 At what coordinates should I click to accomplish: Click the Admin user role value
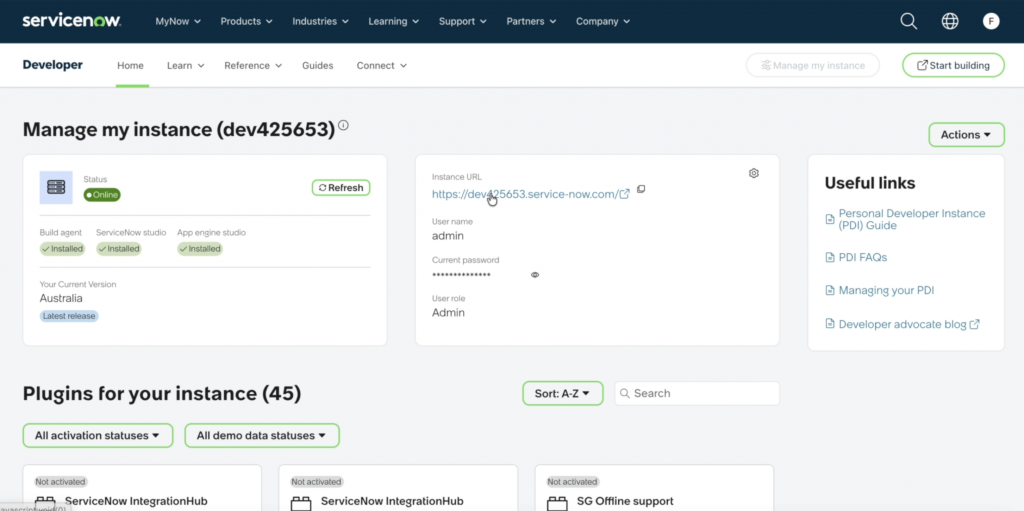pyautogui.click(x=449, y=312)
